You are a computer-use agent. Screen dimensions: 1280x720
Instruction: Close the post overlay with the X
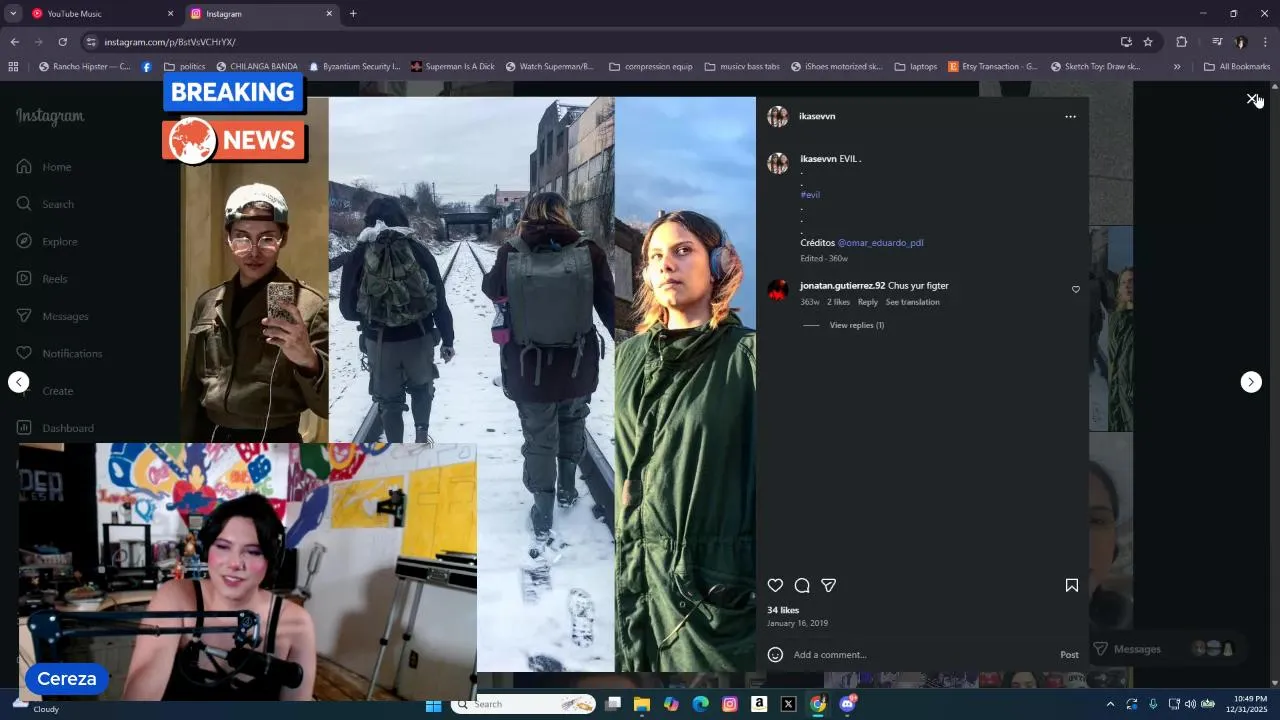1251,99
